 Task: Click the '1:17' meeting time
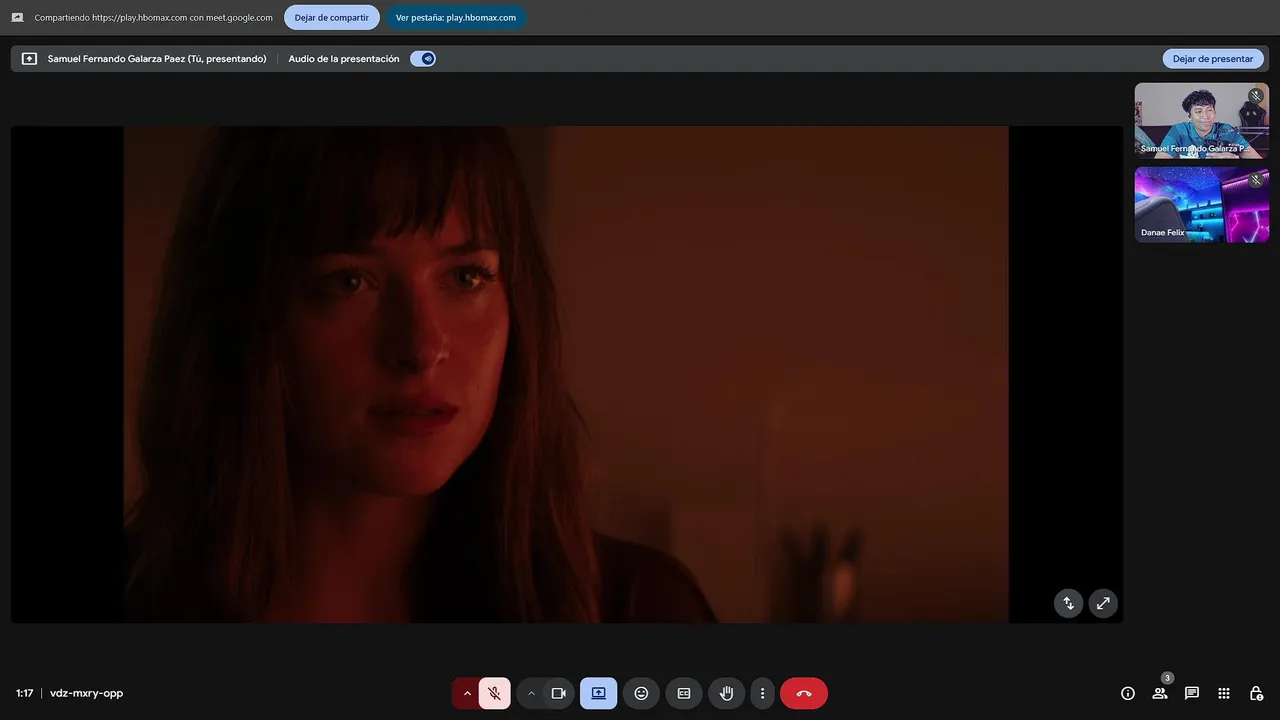(x=25, y=693)
